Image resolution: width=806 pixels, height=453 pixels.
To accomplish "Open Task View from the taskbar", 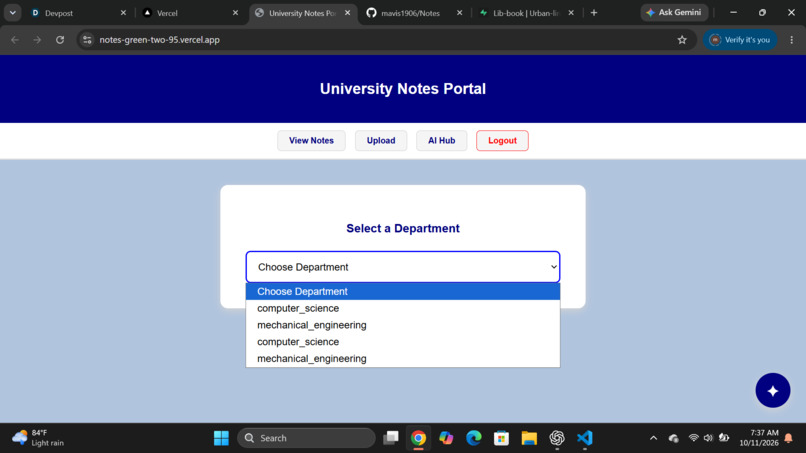I will (391, 438).
